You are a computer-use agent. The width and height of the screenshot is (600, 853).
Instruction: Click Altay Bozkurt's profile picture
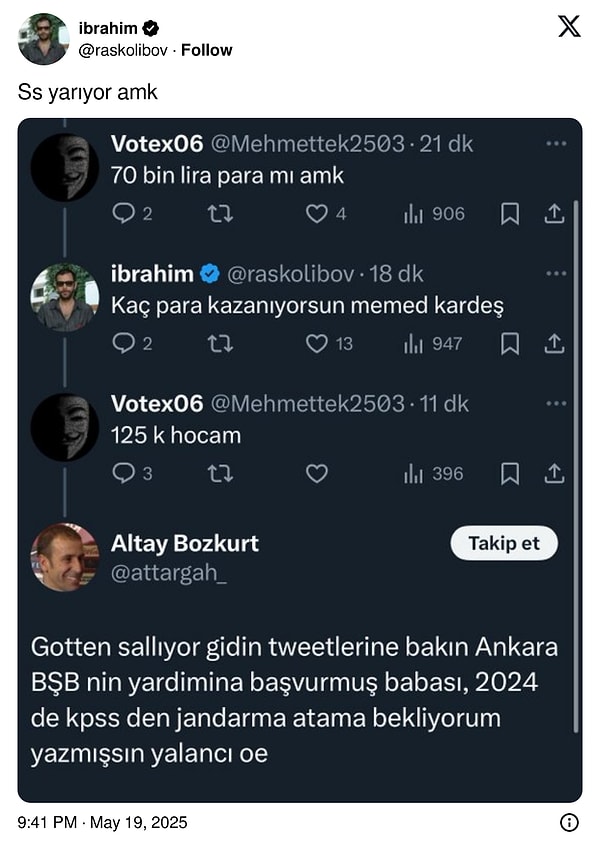pyautogui.click(x=65, y=557)
